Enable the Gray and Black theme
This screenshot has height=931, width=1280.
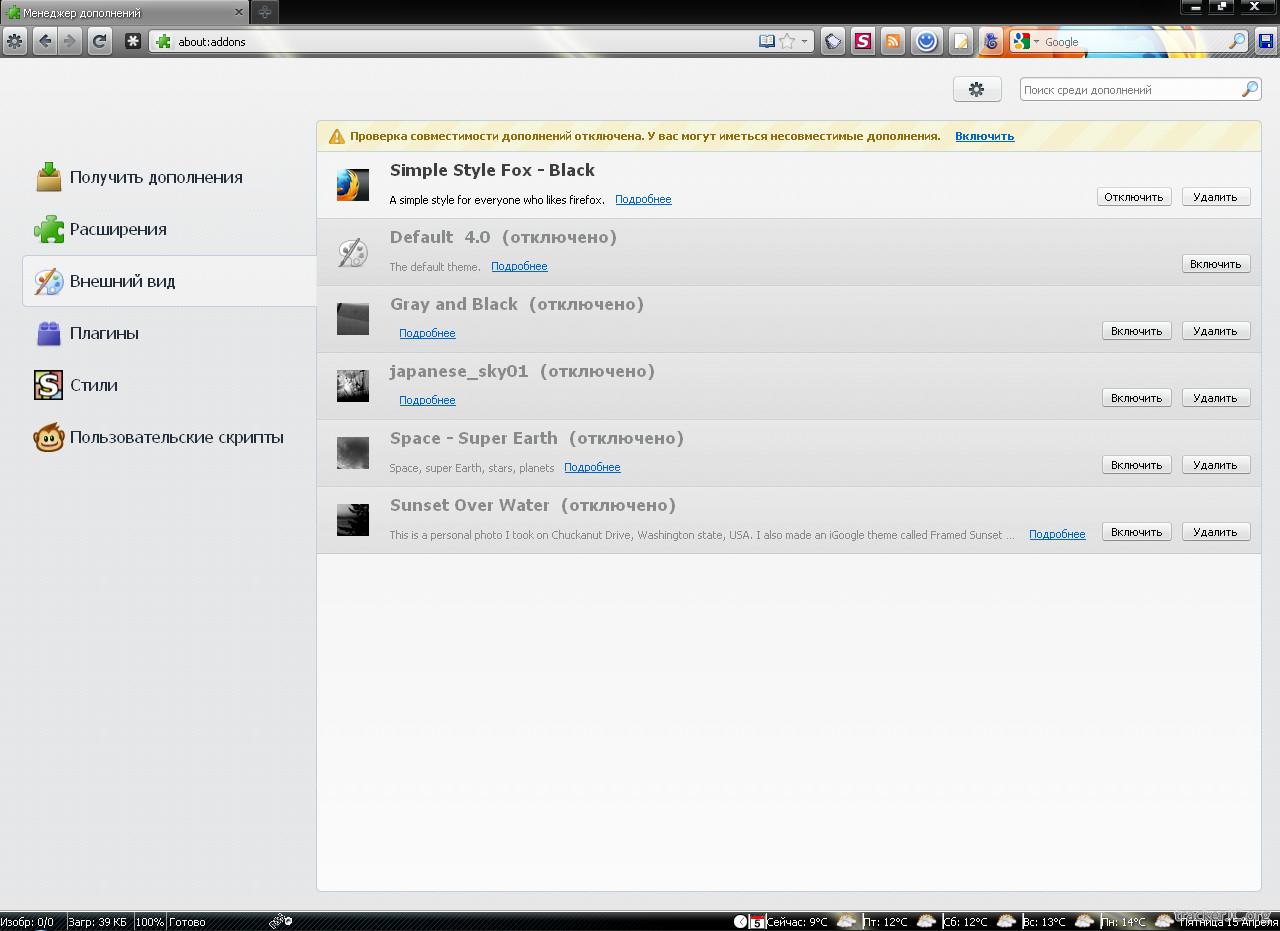pos(1136,331)
